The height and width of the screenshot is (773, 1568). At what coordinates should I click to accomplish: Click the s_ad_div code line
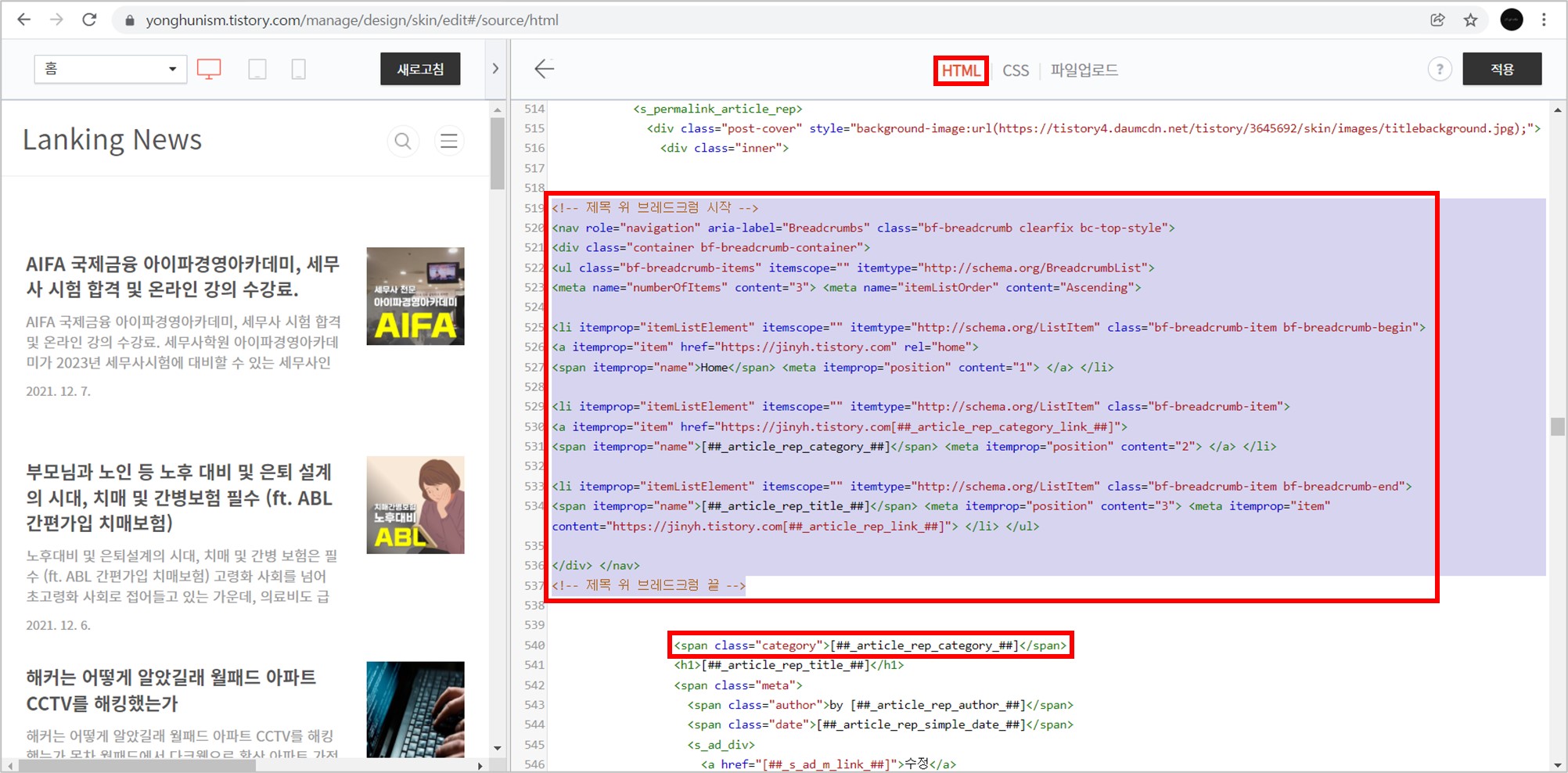(721, 745)
